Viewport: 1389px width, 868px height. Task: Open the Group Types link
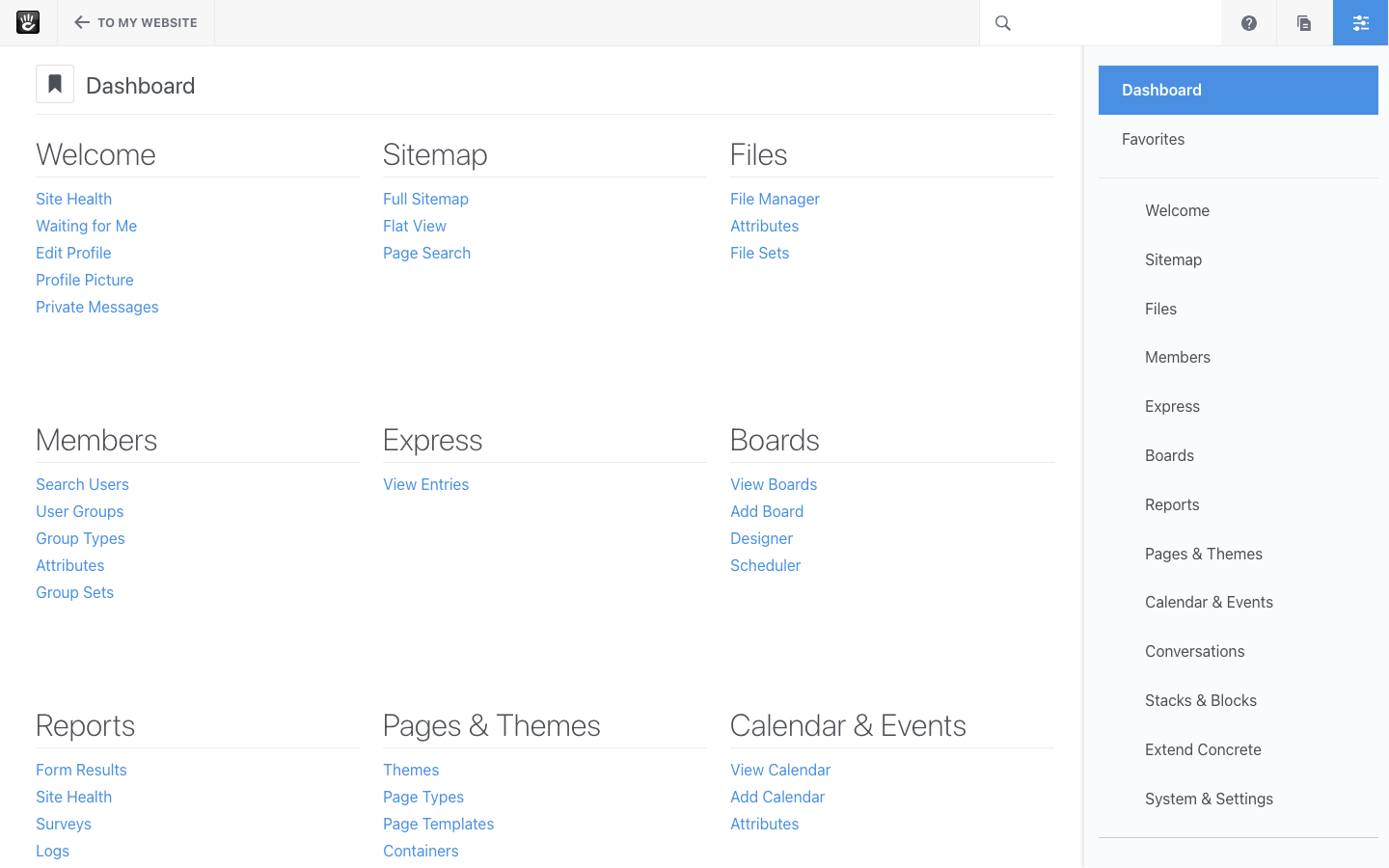pyautogui.click(x=80, y=538)
